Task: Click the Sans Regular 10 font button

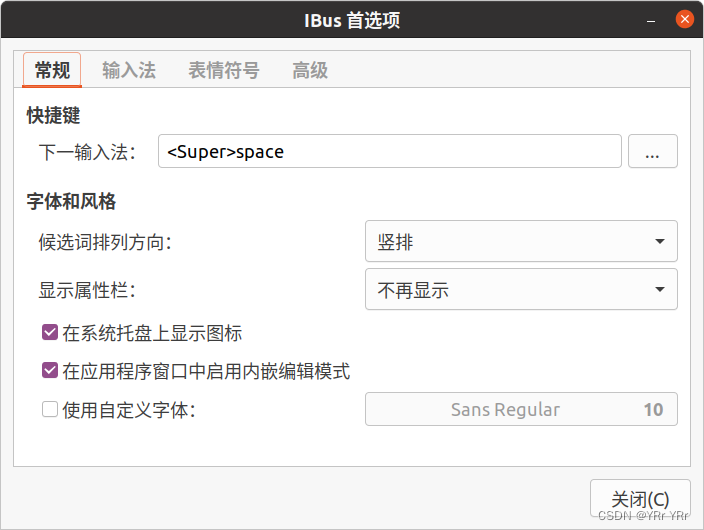Action: (x=521, y=409)
